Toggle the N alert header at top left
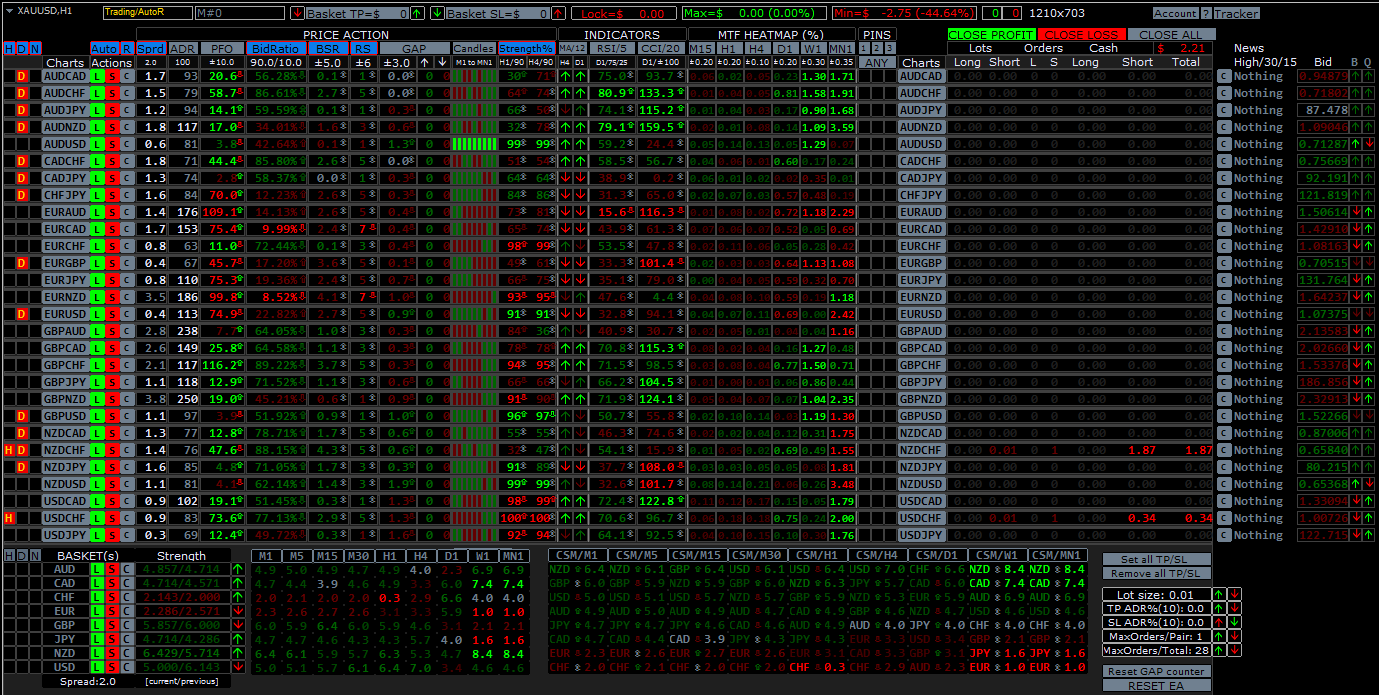 35,48
